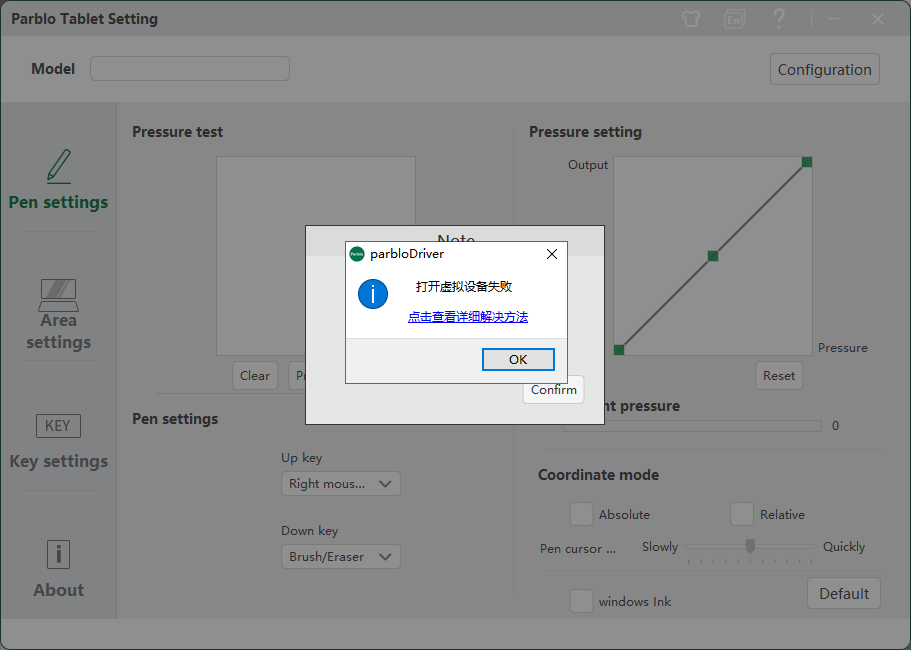
Task: Expand the Up key dropdown
Action: coord(341,484)
